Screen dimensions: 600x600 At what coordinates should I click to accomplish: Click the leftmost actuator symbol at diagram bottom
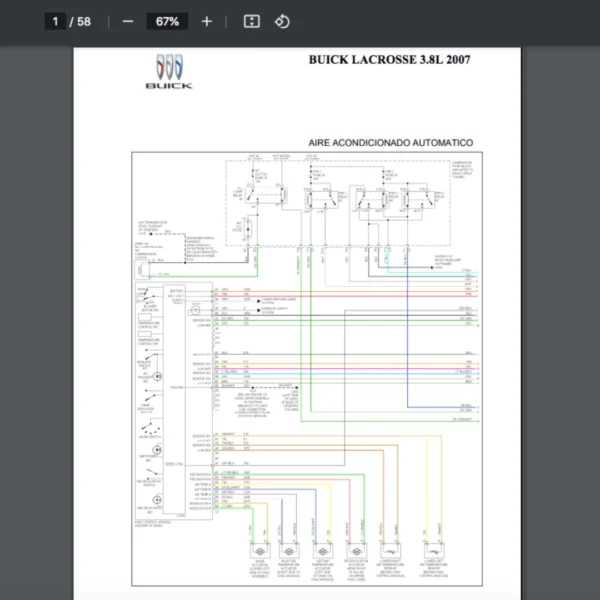tap(259, 552)
